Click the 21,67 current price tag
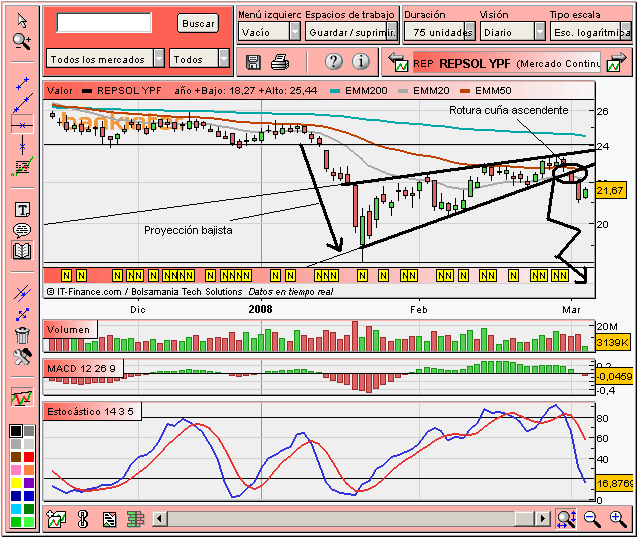The width and height of the screenshot is (639, 539). click(610, 190)
